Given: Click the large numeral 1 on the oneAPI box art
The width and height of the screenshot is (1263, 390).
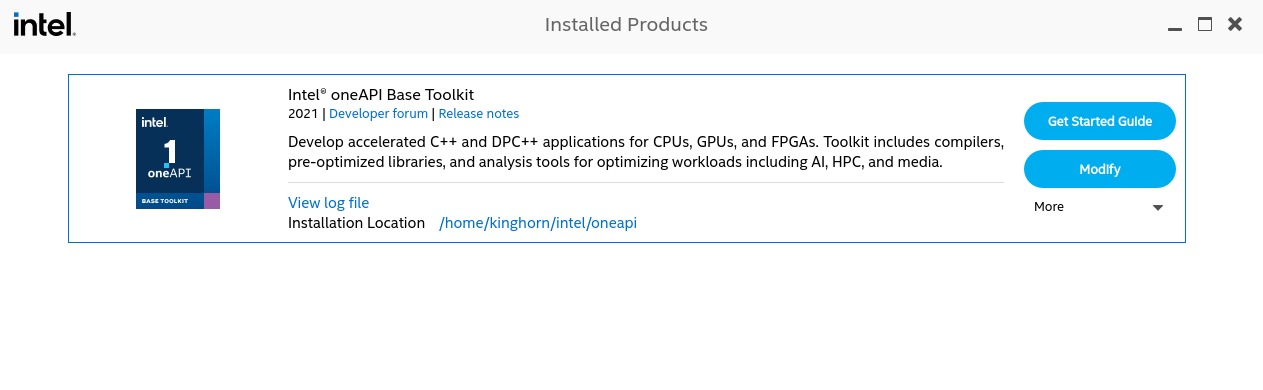Looking at the screenshot, I should pyautogui.click(x=170, y=151).
